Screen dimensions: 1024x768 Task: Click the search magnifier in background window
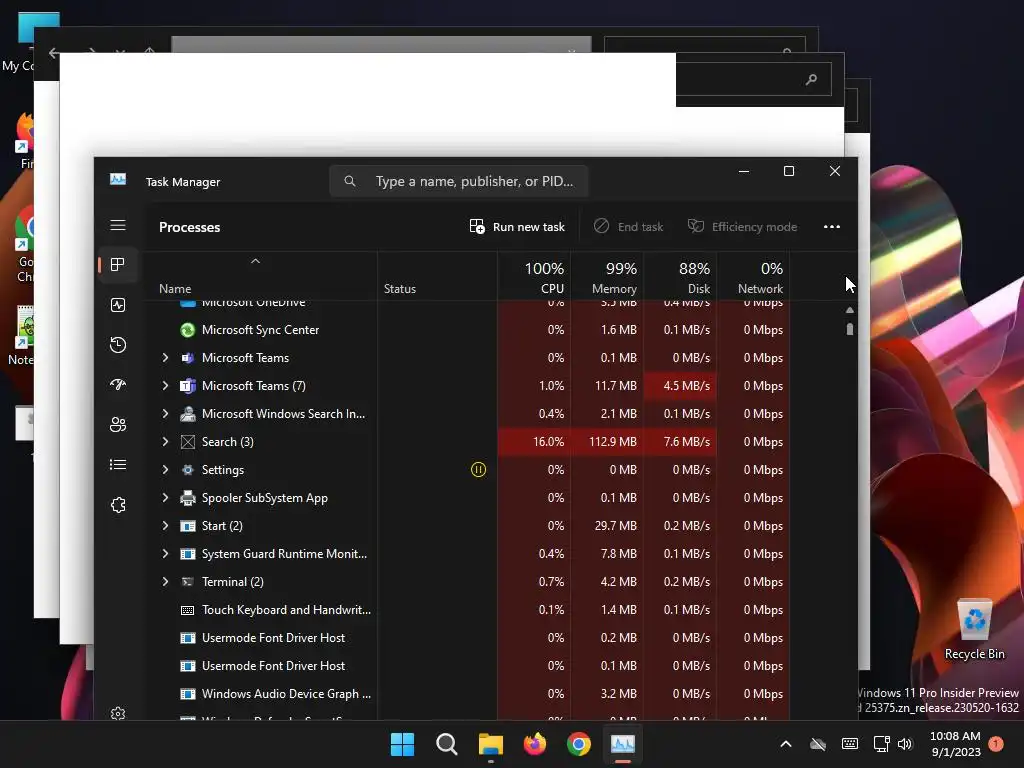point(811,80)
